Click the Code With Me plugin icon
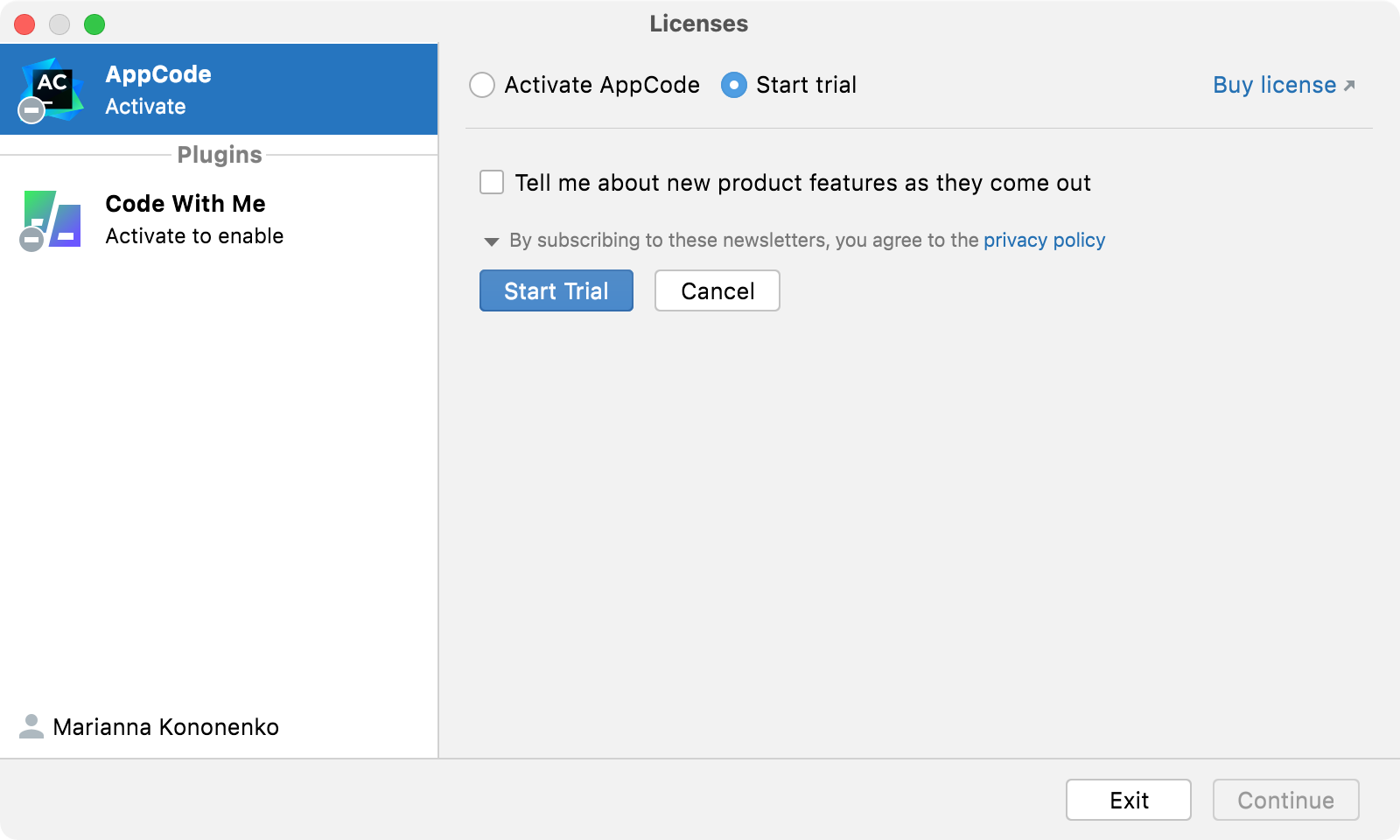1400x840 pixels. pyautogui.click(x=51, y=217)
